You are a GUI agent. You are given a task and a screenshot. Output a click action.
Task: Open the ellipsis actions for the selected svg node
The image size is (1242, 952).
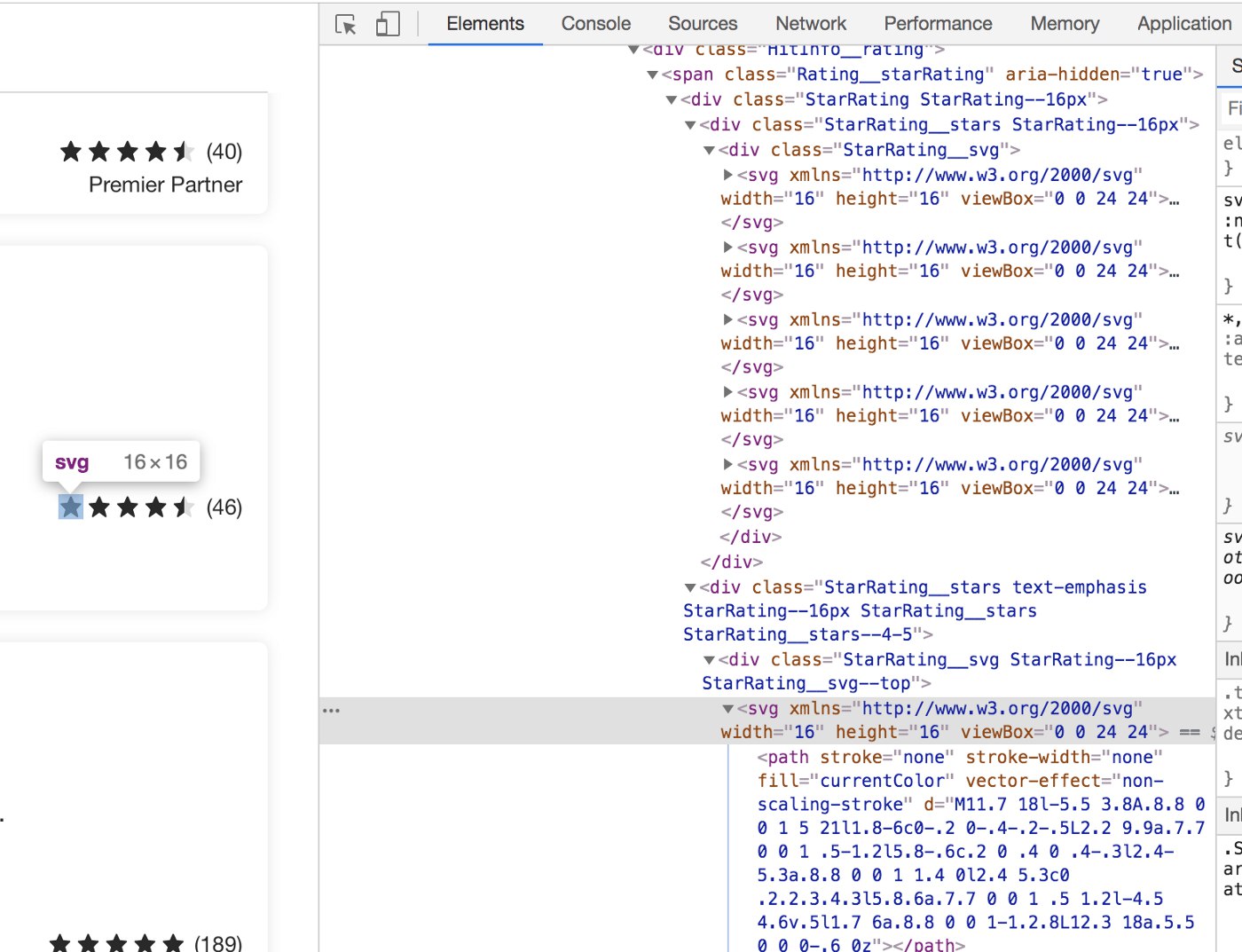coord(331,711)
